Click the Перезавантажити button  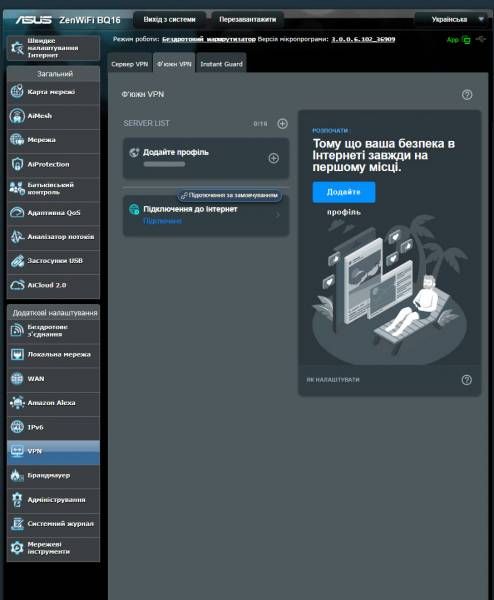(248, 20)
